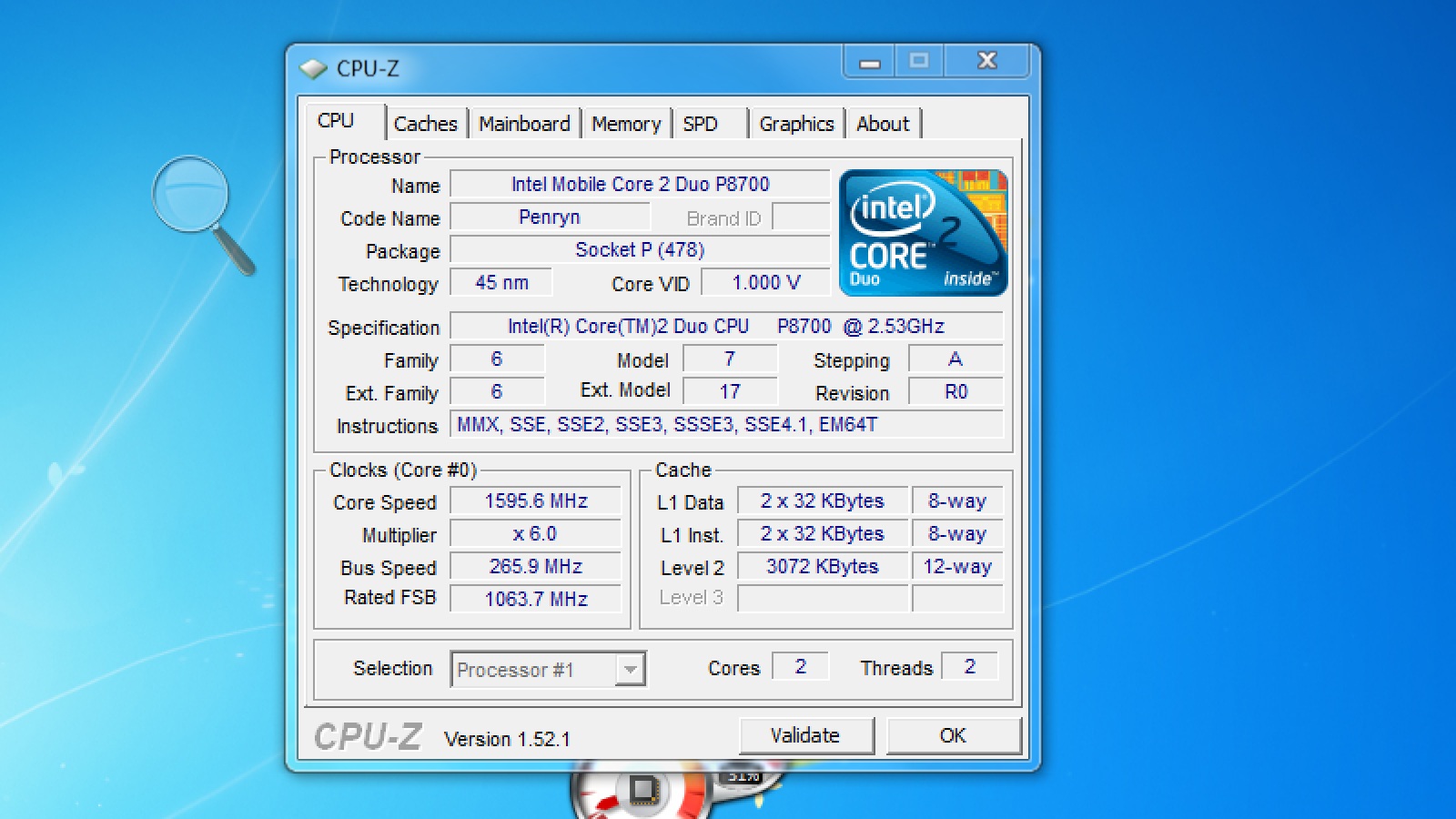The image size is (1456, 819).
Task: Select the Level 2 size 3072 KBytes
Action: click(x=823, y=566)
